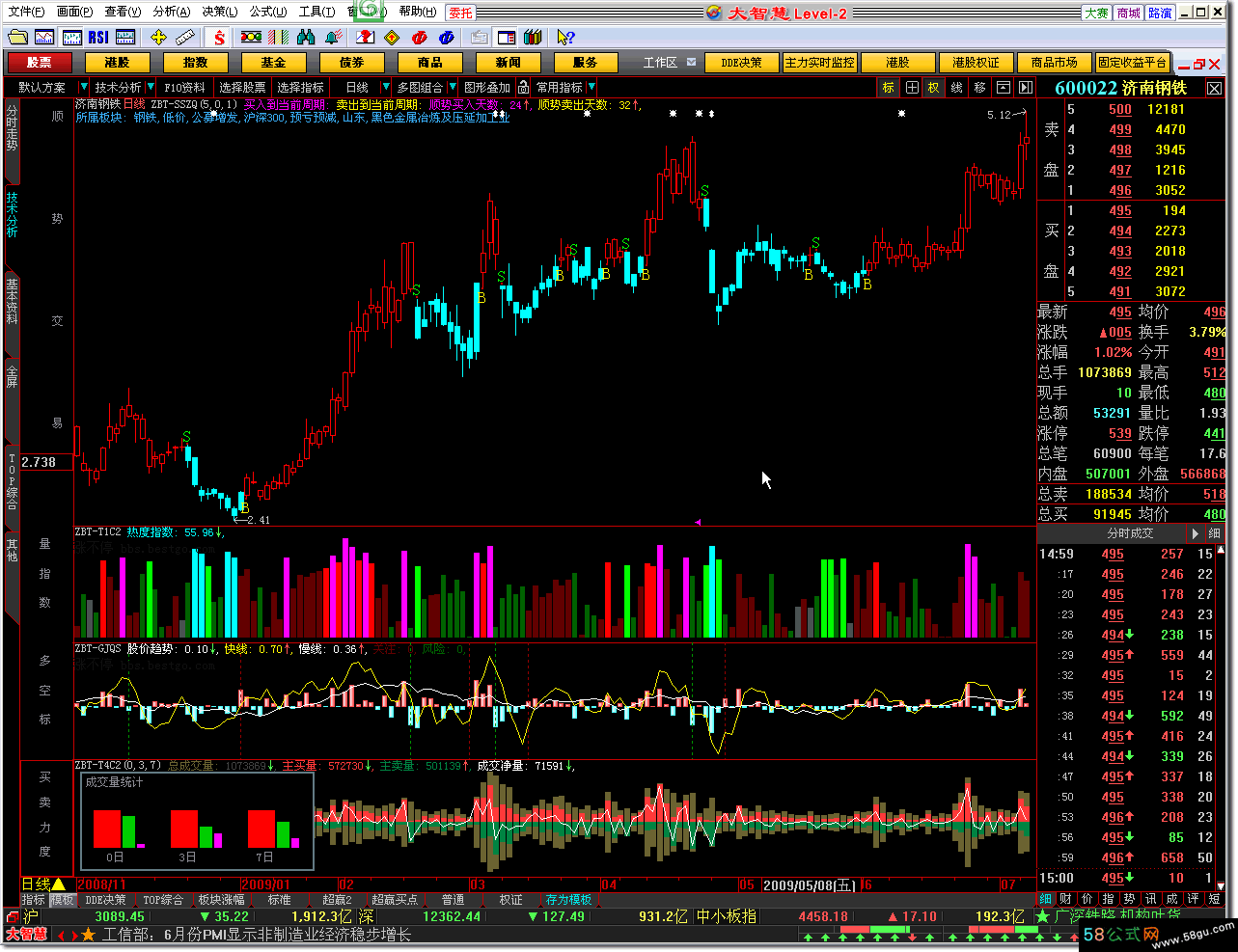Toggle the 指标 mode at bottom left
This screenshot has width=1238, height=952.
(x=34, y=900)
